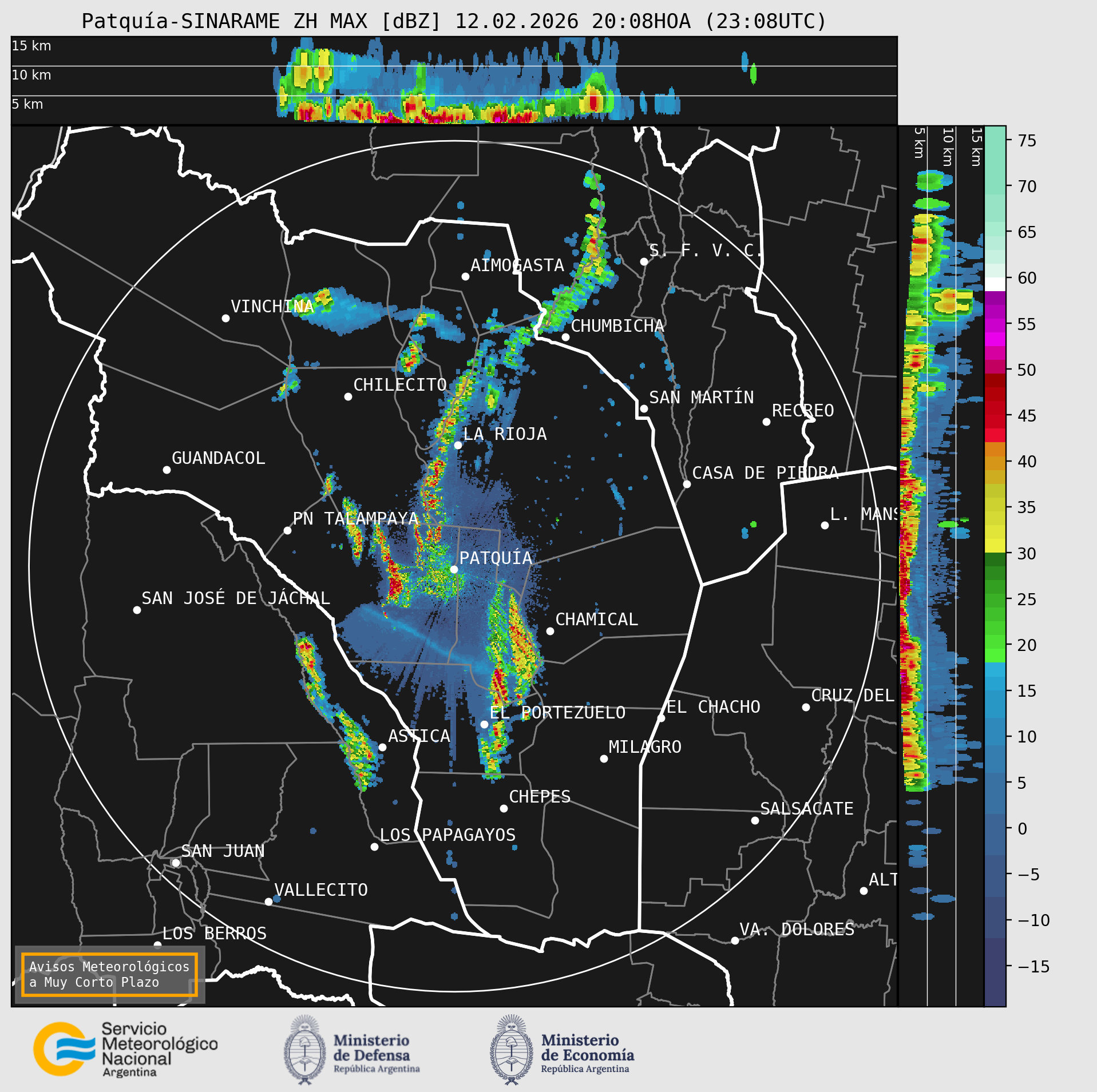Click the 10 km line in top cross-section
The height and width of the screenshot is (1092, 1097).
(454, 66)
